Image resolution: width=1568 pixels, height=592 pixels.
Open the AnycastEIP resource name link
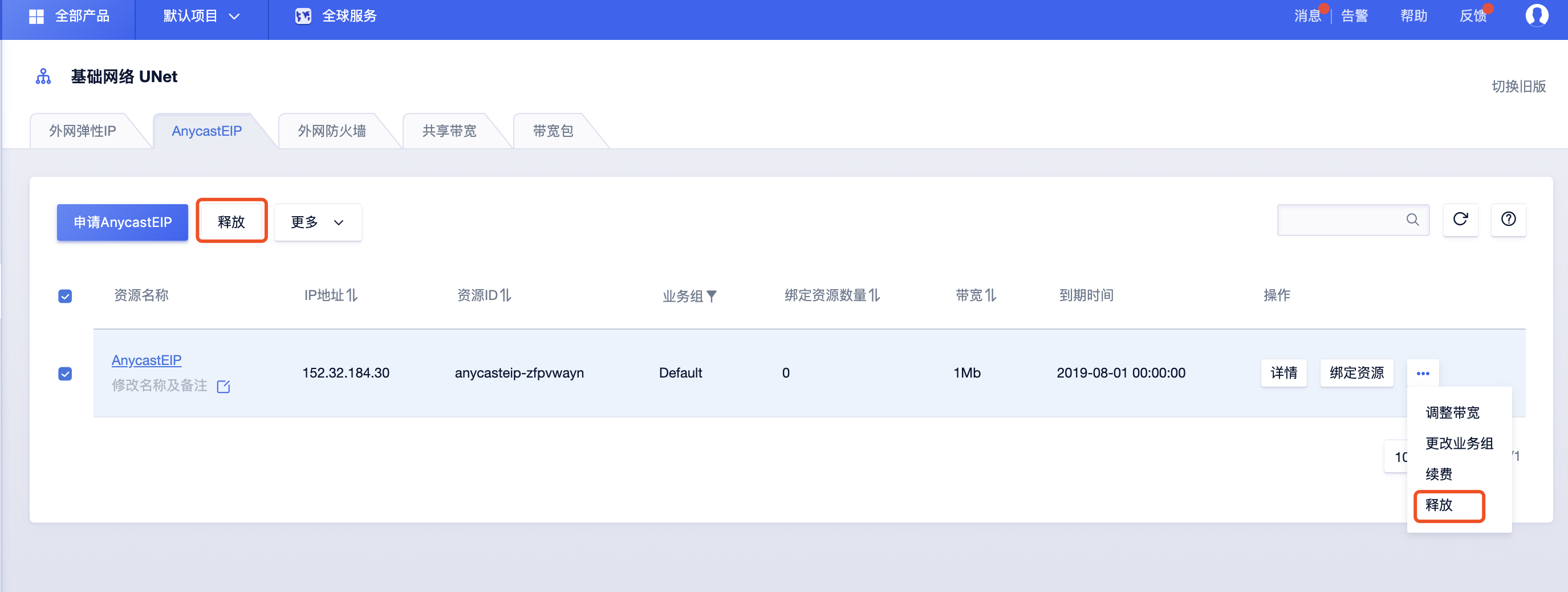(146, 360)
